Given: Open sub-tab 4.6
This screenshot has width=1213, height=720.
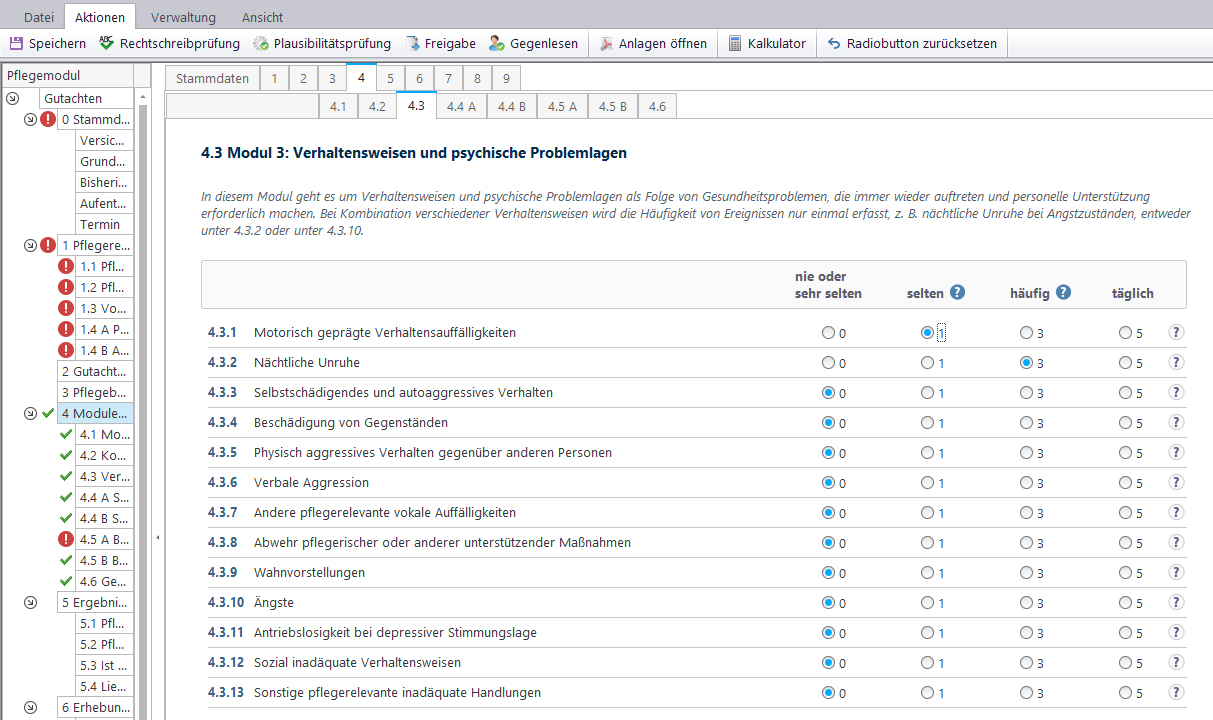Looking at the screenshot, I should click(657, 106).
